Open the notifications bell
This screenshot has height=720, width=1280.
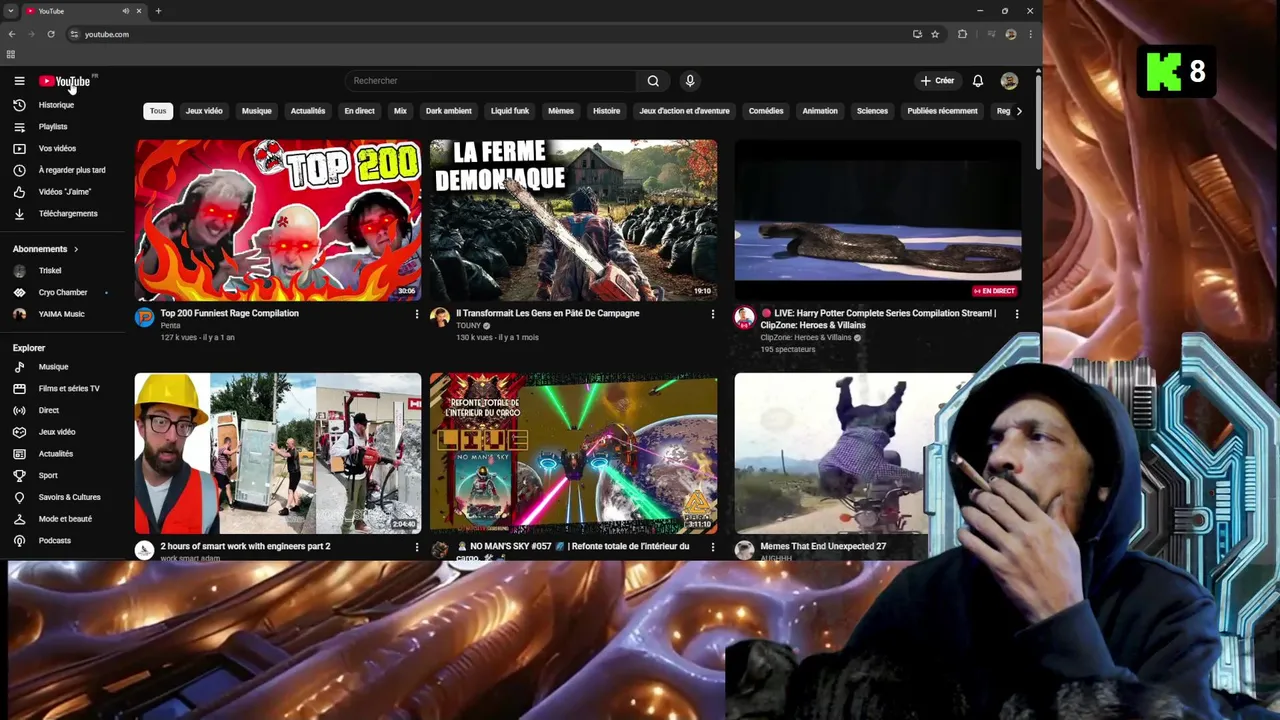(x=978, y=81)
